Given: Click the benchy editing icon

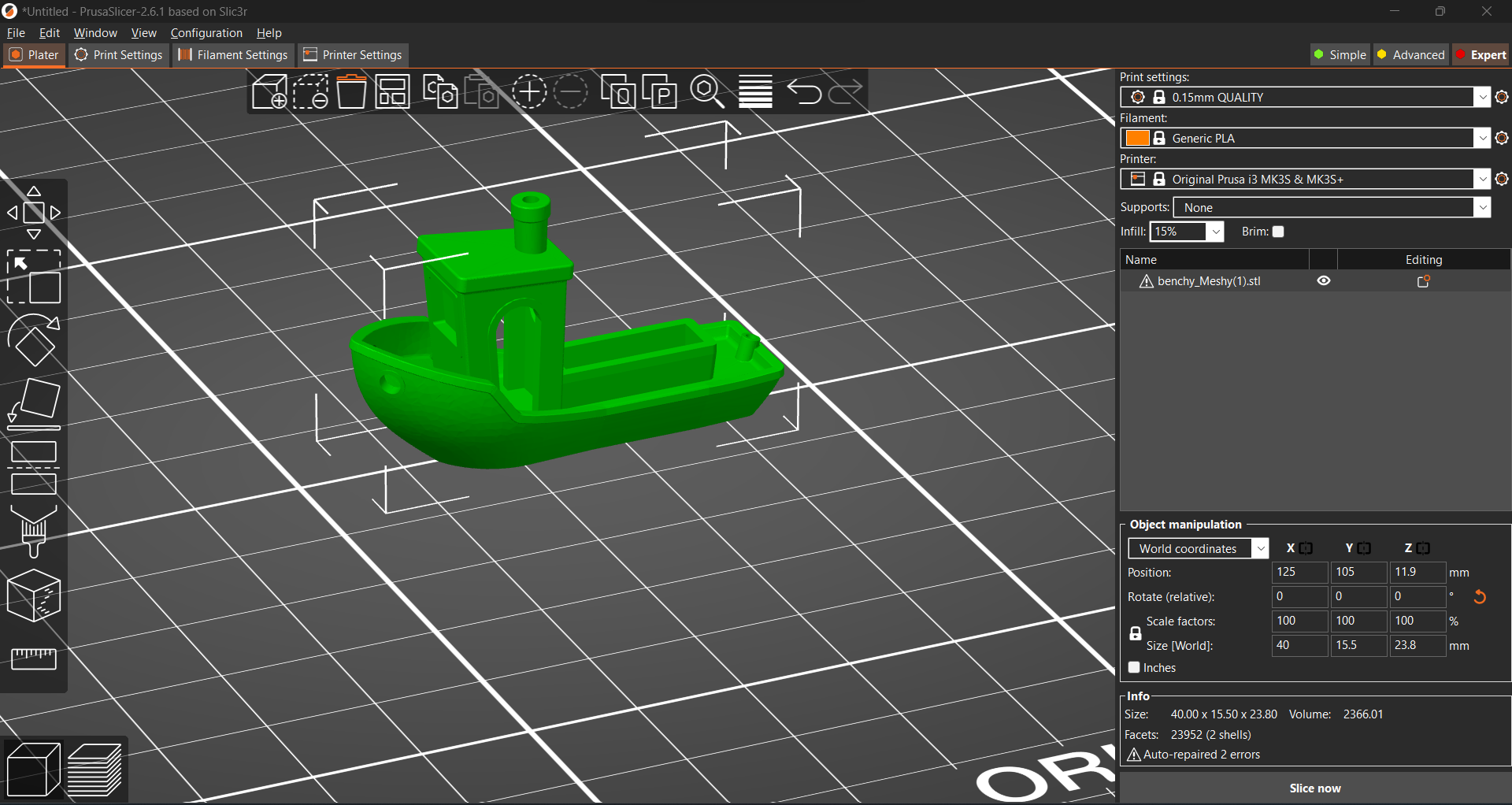Looking at the screenshot, I should [1424, 281].
